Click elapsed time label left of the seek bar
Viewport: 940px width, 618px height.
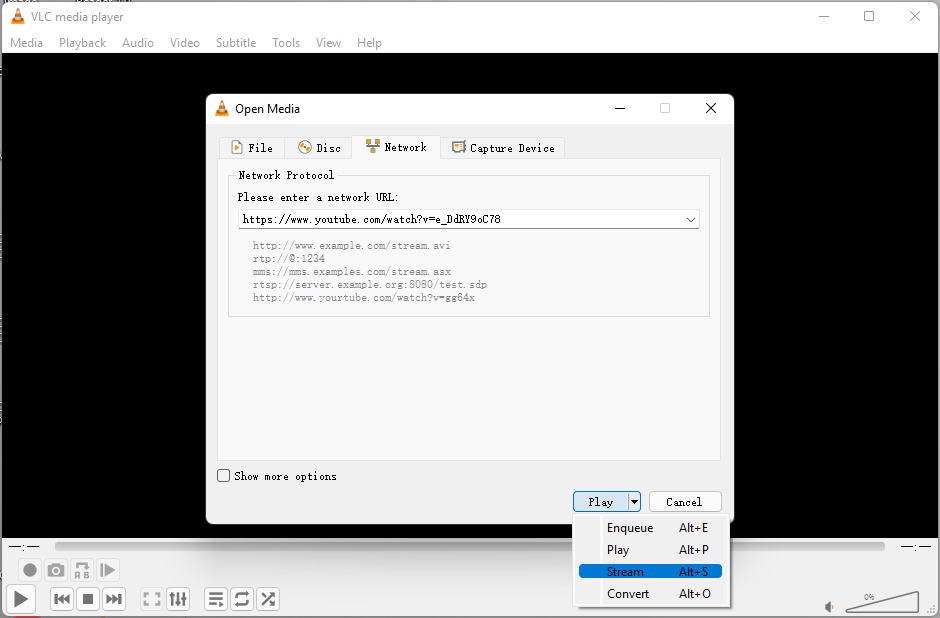click(24, 546)
